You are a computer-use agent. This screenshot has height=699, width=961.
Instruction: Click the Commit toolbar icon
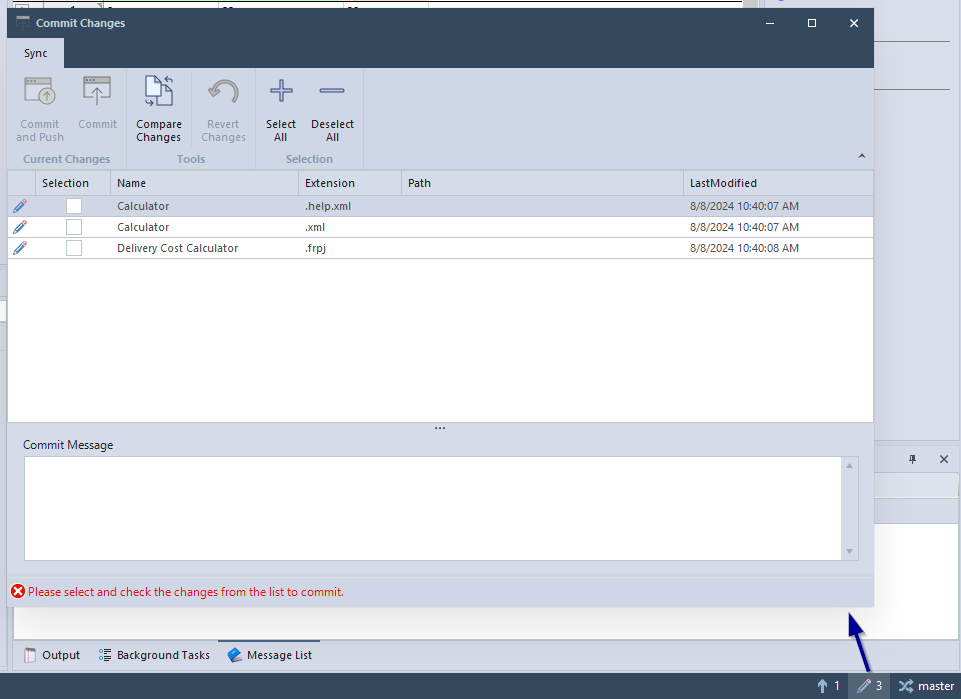(x=97, y=91)
